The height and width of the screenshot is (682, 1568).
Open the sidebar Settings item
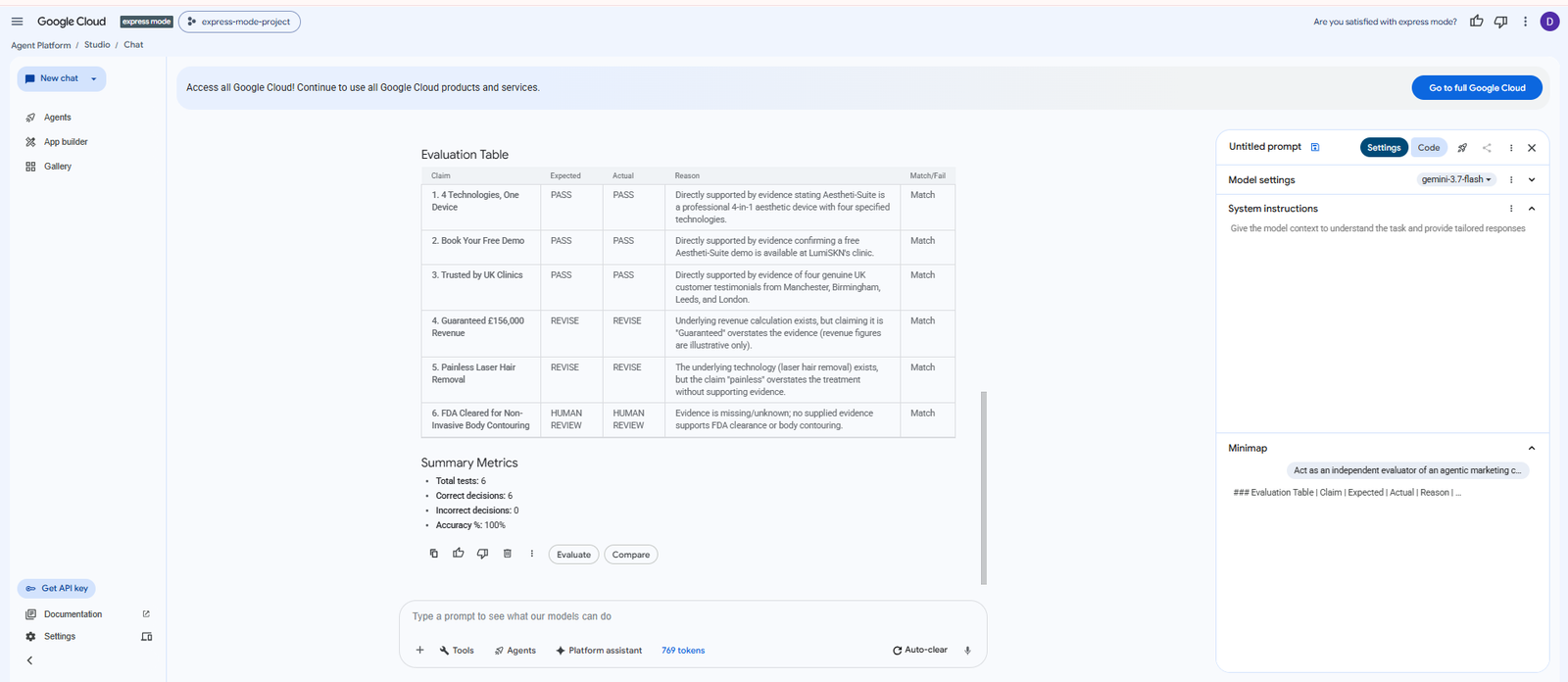(x=60, y=637)
